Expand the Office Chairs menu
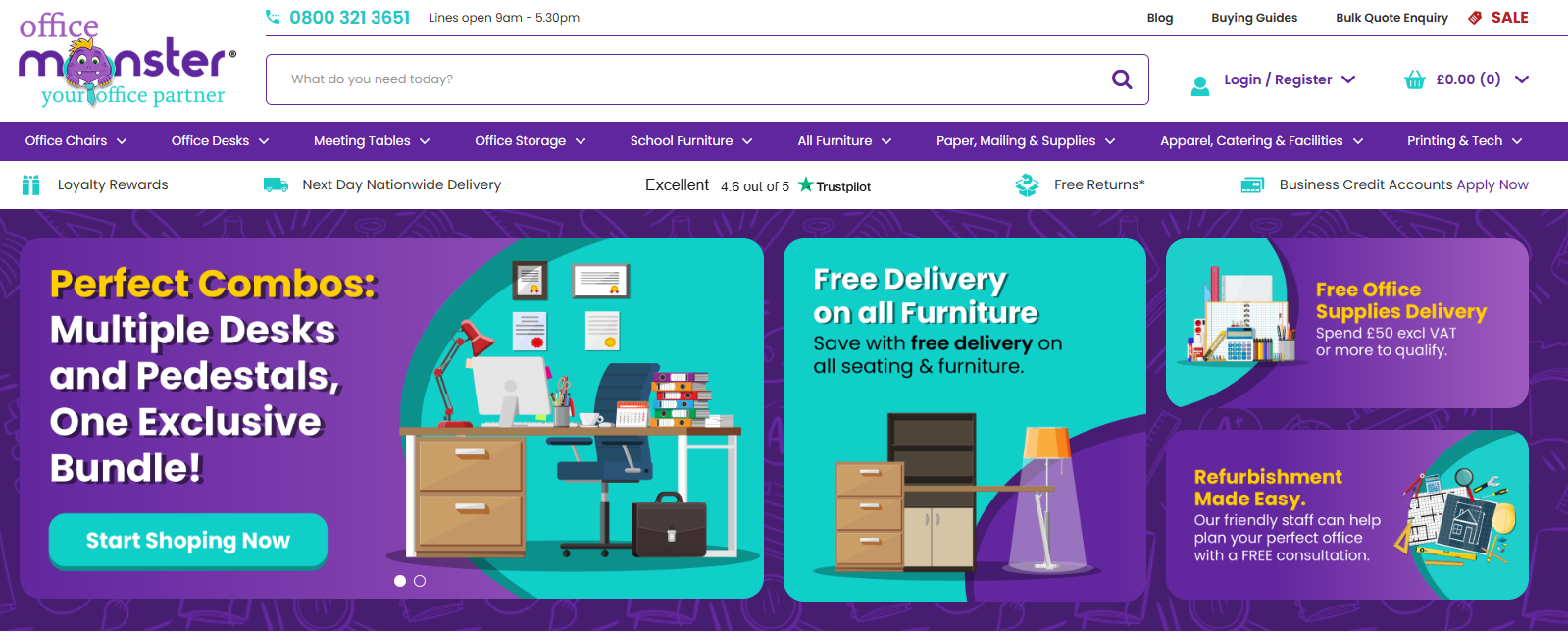The height and width of the screenshot is (632, 1568). tap(76, 141)
